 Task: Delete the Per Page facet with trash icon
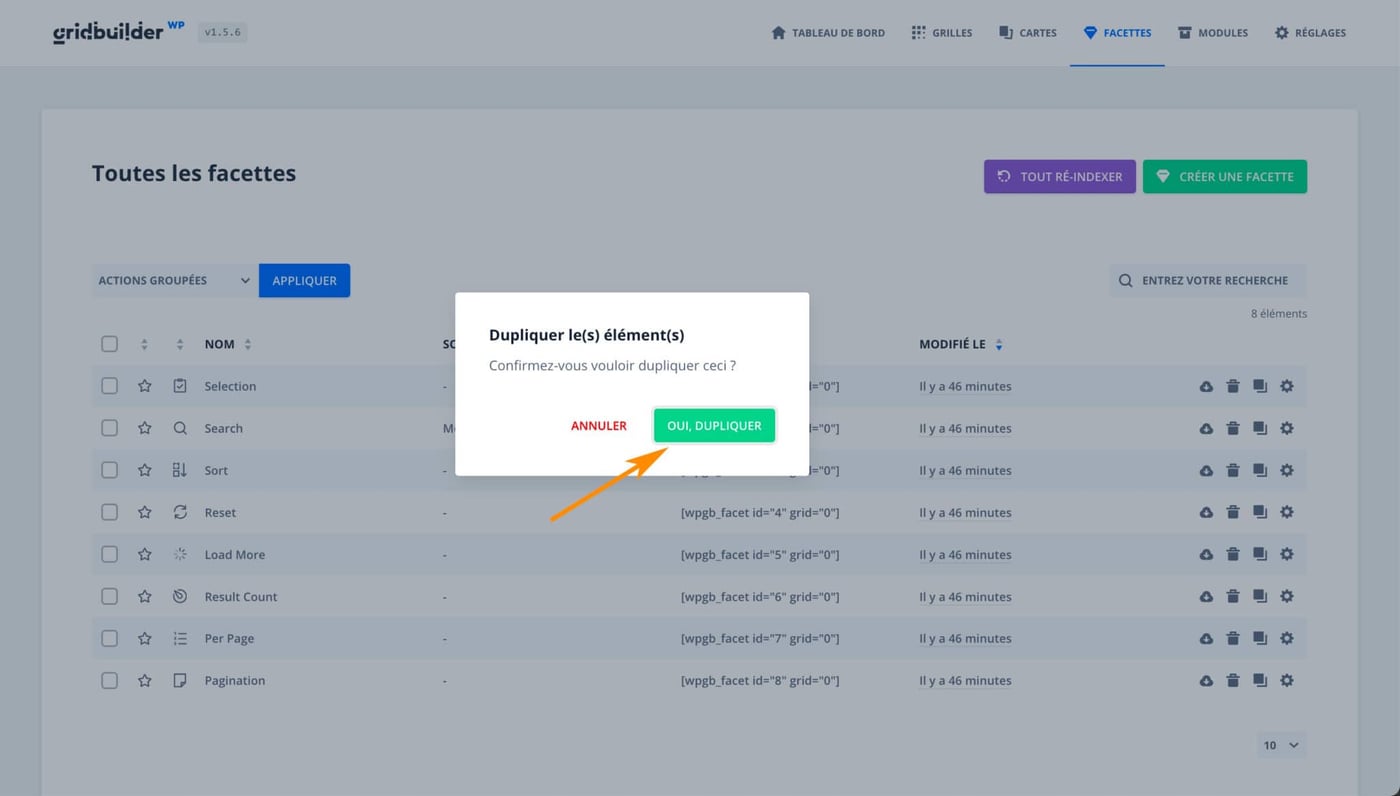coord(1233,638)
